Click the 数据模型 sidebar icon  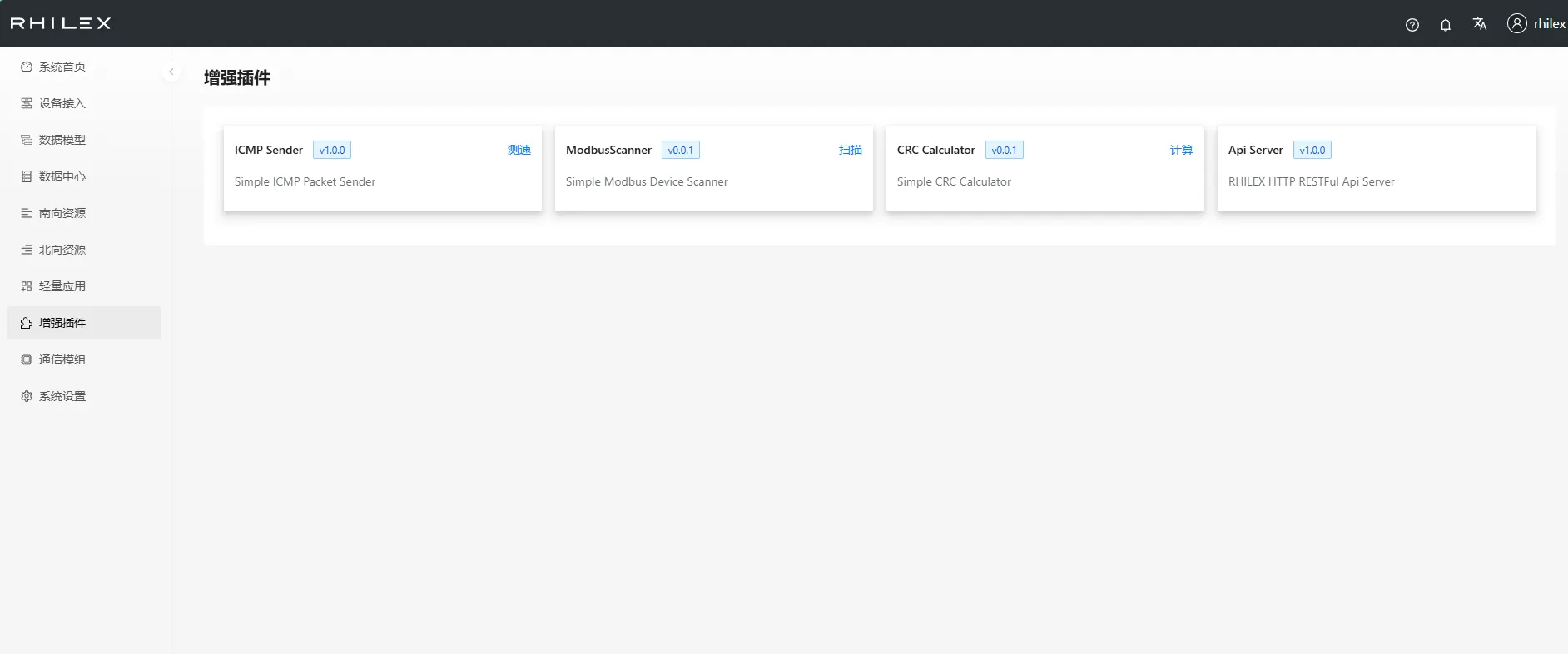pyautogui.click(x=27, y=140)
